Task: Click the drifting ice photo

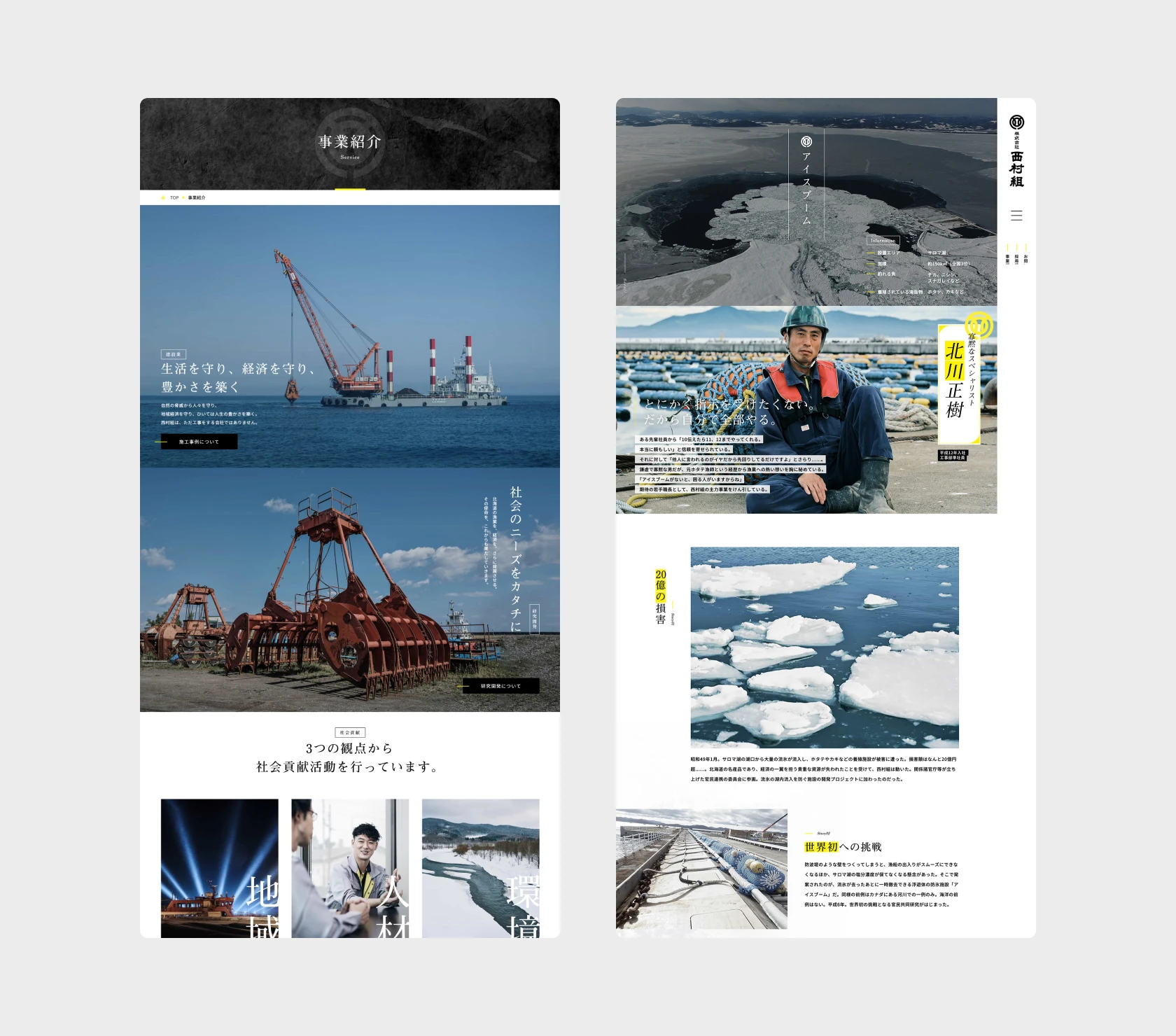Action: [x=825, y=647]
